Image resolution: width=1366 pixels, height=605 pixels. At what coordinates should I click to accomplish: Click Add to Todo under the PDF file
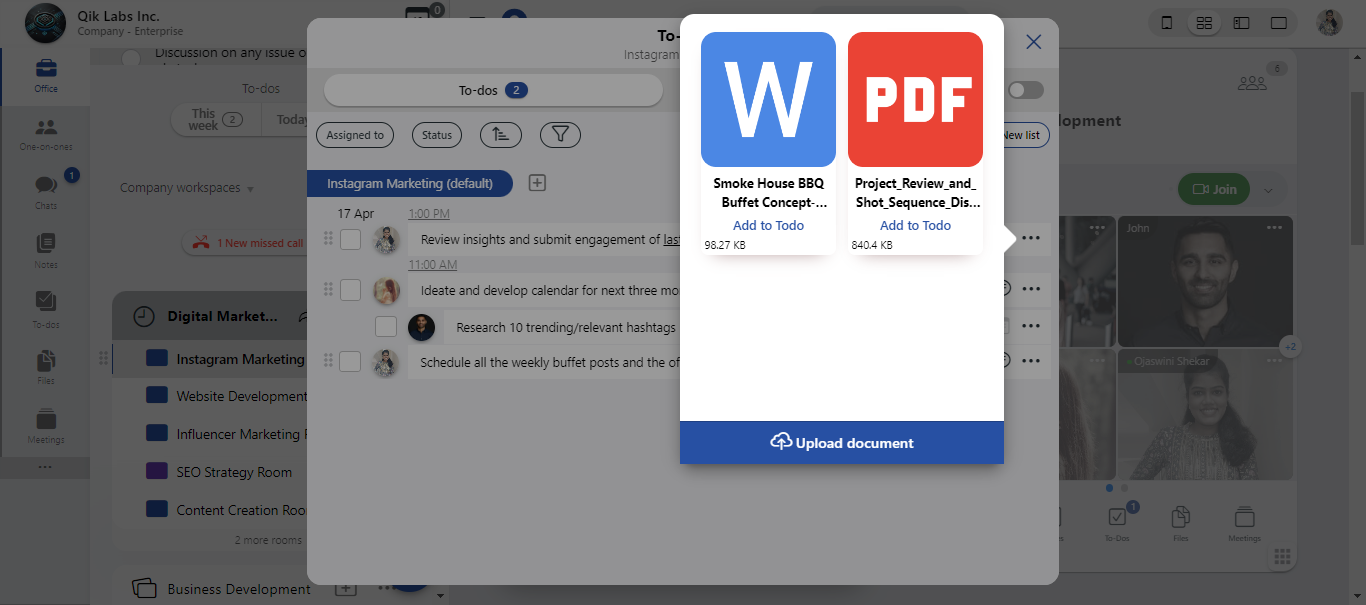pos(915,226)
